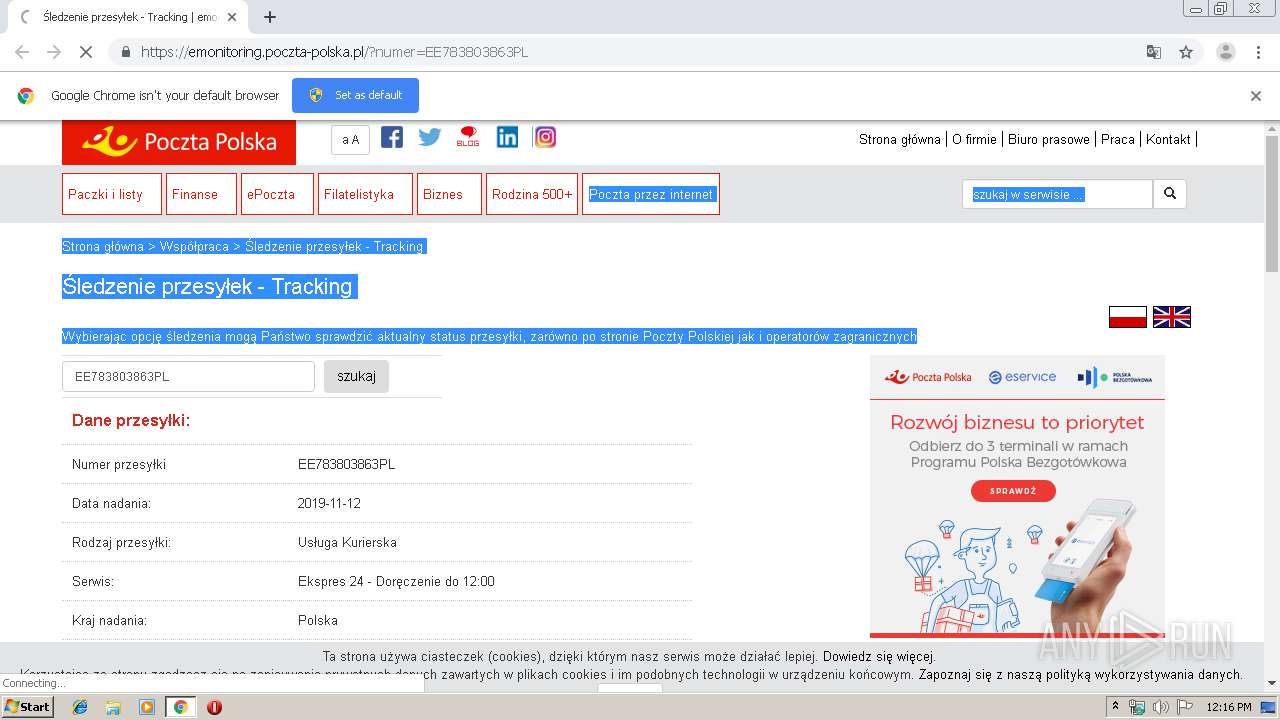Viewport: 1280px width, 720px height.
Task: Open Chrome profile avatar
Action: point(1225,52)
